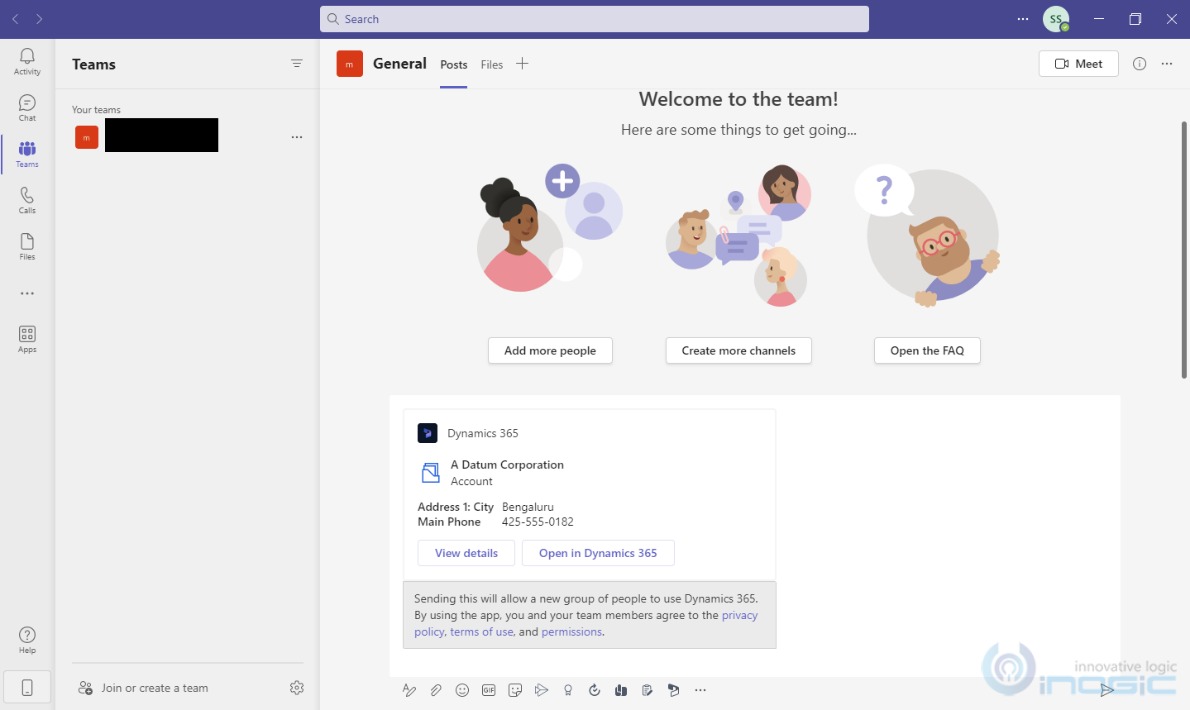Open the permissions link
This screenshot has height=710, width=1190.
(x=571, y=632)
